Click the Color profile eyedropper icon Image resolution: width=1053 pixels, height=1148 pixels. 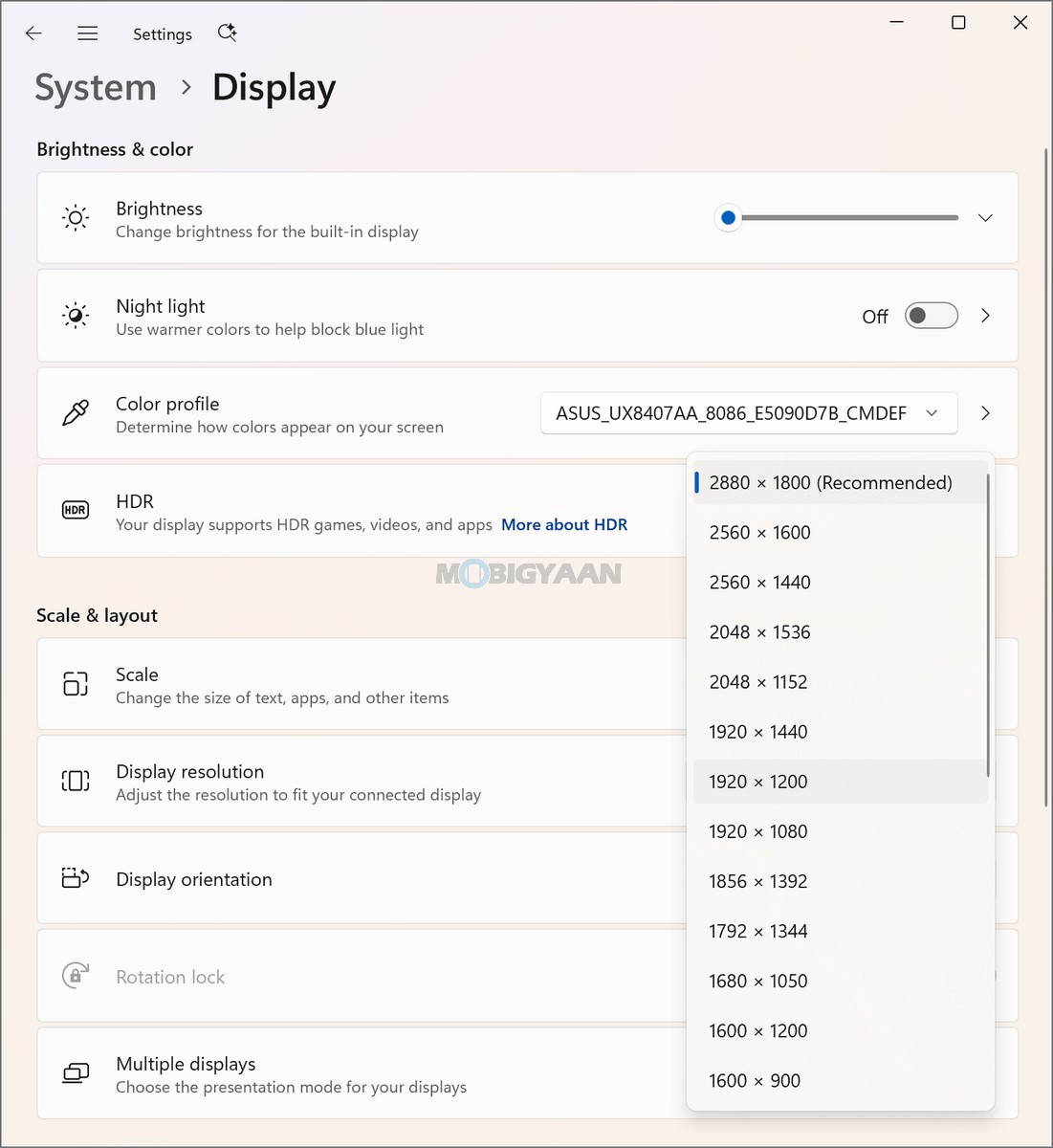click(76, 413)
